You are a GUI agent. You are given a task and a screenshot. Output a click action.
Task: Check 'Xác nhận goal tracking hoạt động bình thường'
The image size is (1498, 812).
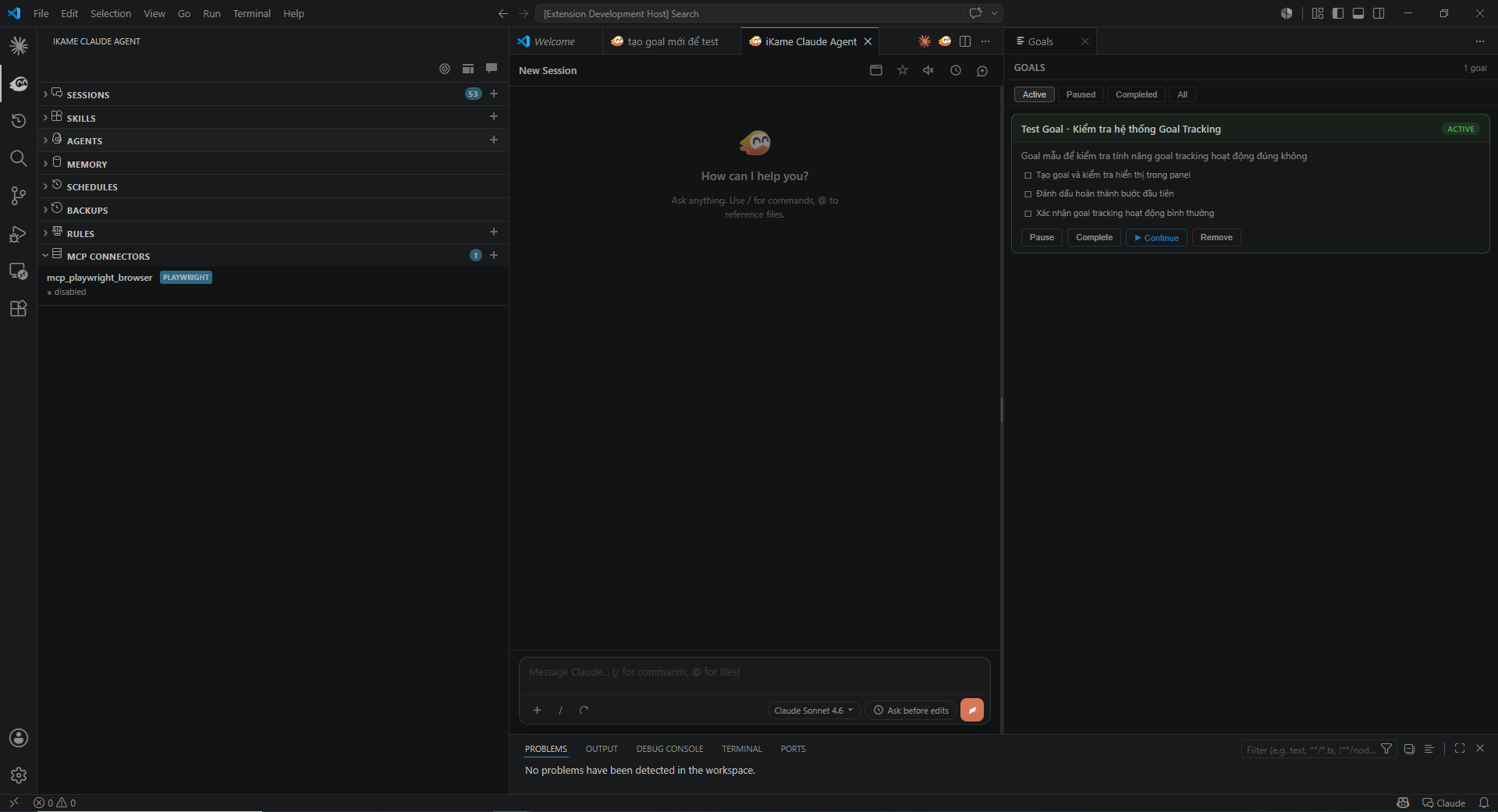[1028, 214]
